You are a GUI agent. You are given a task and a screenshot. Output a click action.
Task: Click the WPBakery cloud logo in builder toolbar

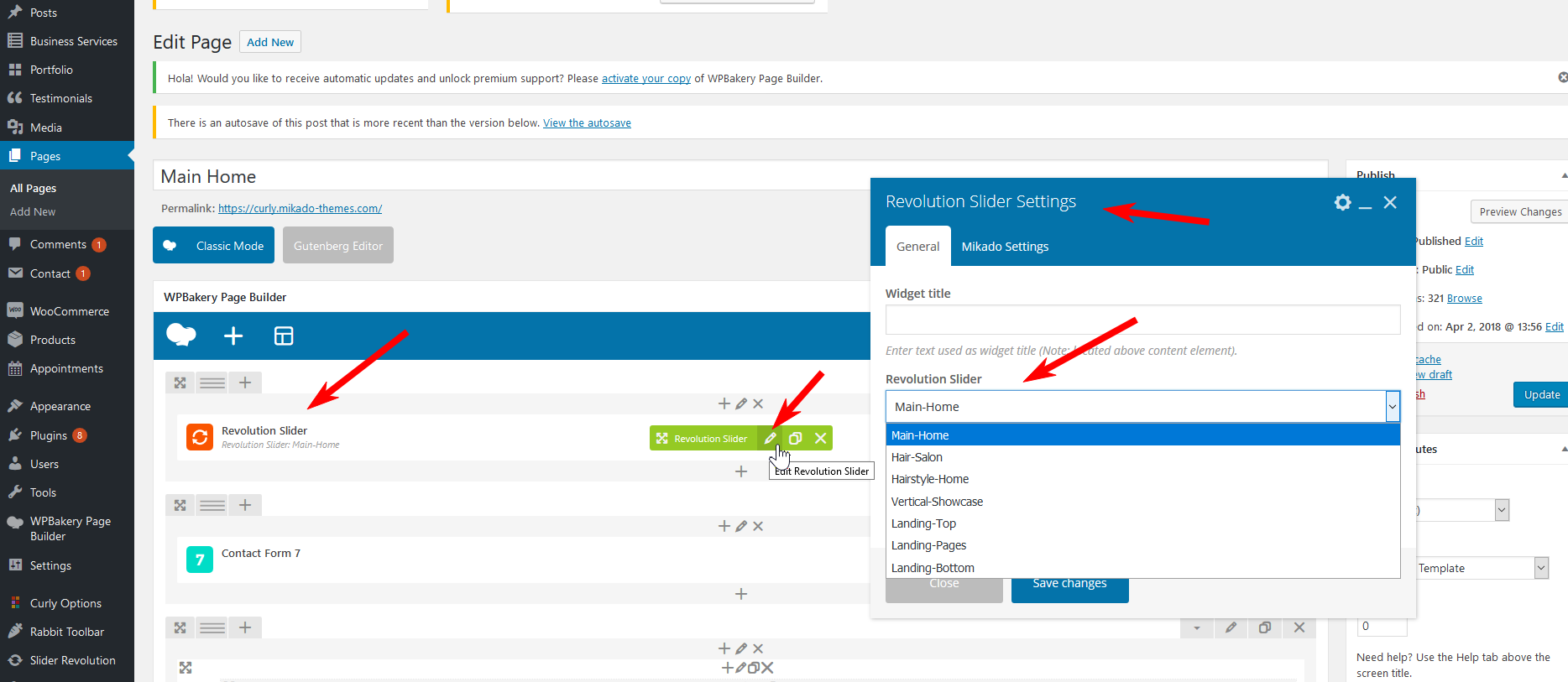181,336
